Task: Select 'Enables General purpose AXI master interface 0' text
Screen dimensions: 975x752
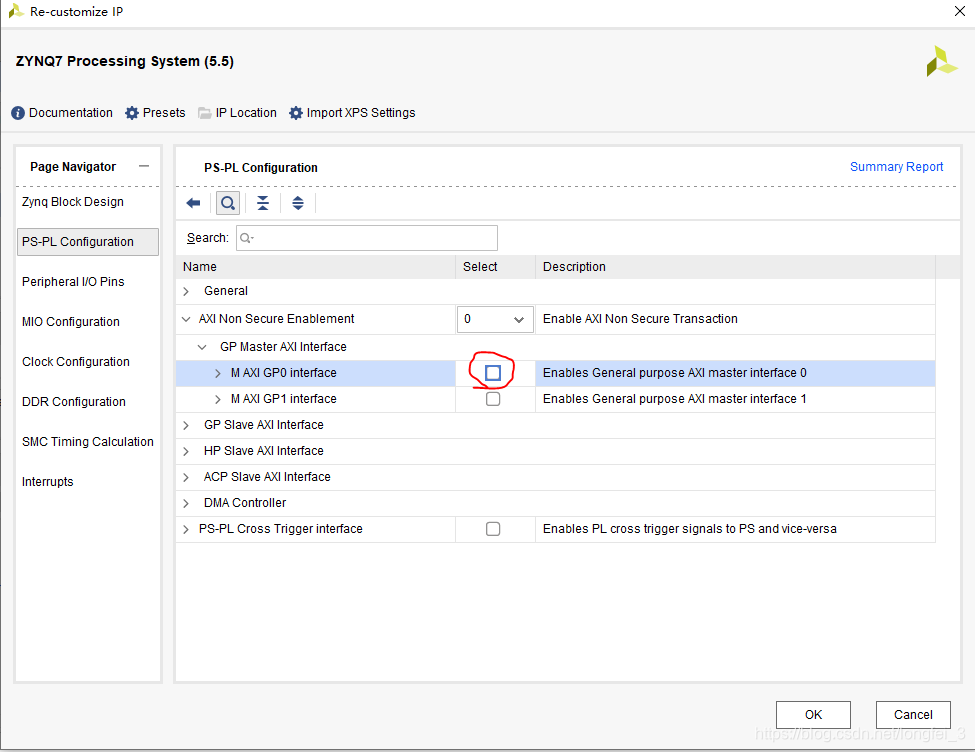Action: click(675, 373)
